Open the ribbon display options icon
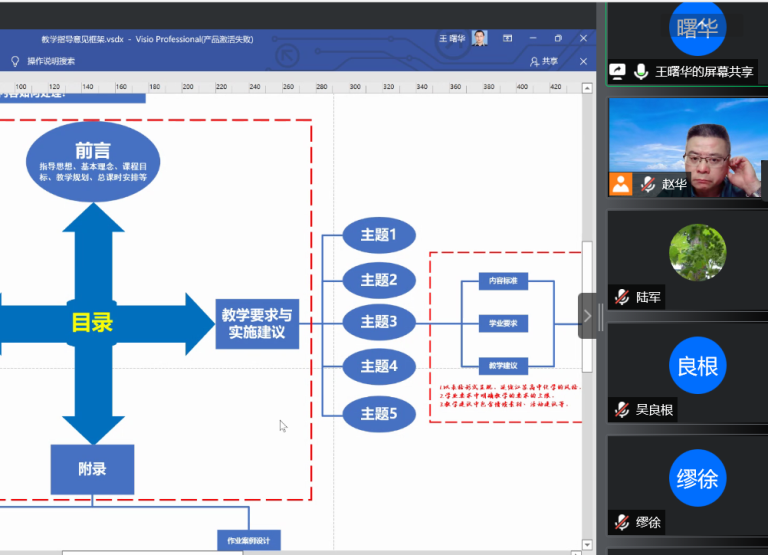Screen dimensions: 768x555 click(x=507, y=39)
